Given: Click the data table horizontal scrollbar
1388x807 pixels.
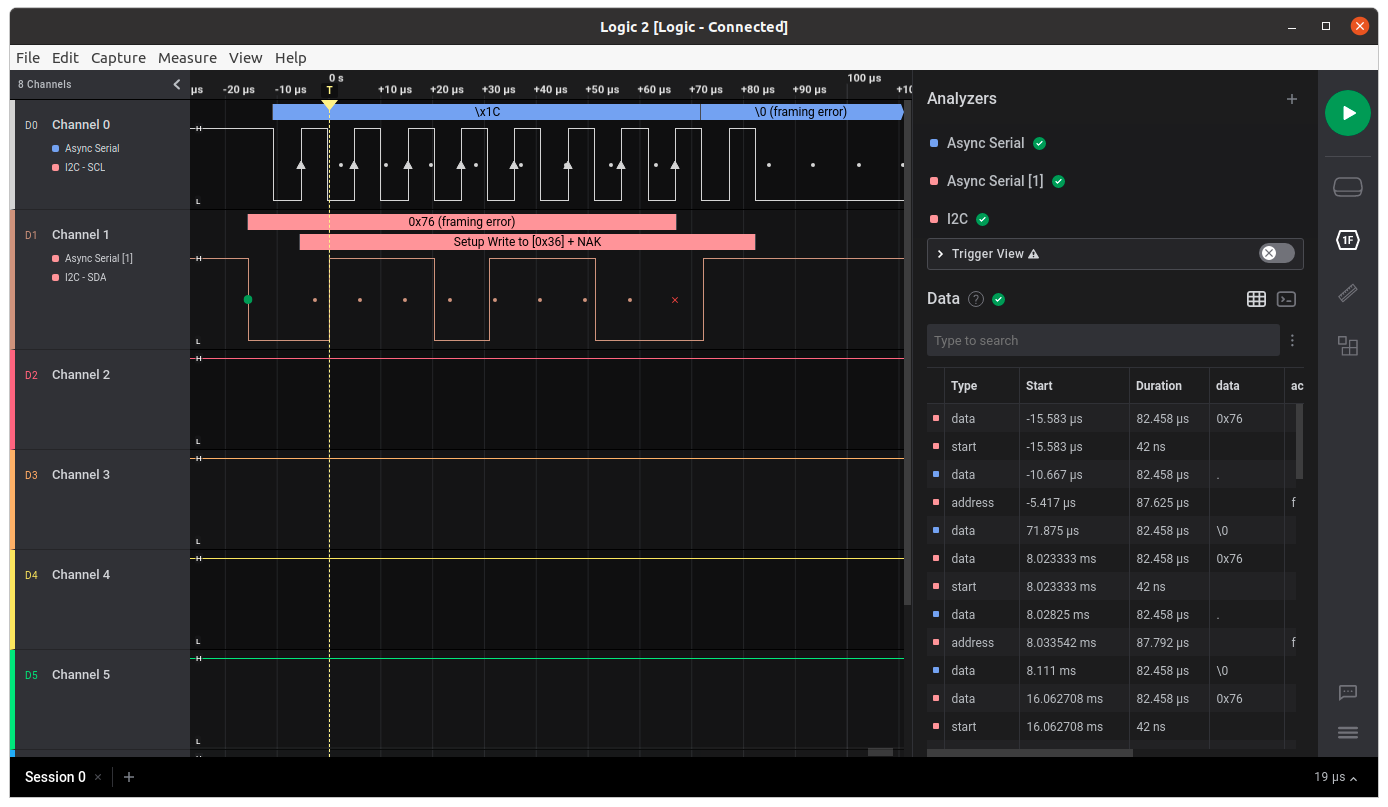Looking at the screenshot, I should click(x=1030, y=753).
